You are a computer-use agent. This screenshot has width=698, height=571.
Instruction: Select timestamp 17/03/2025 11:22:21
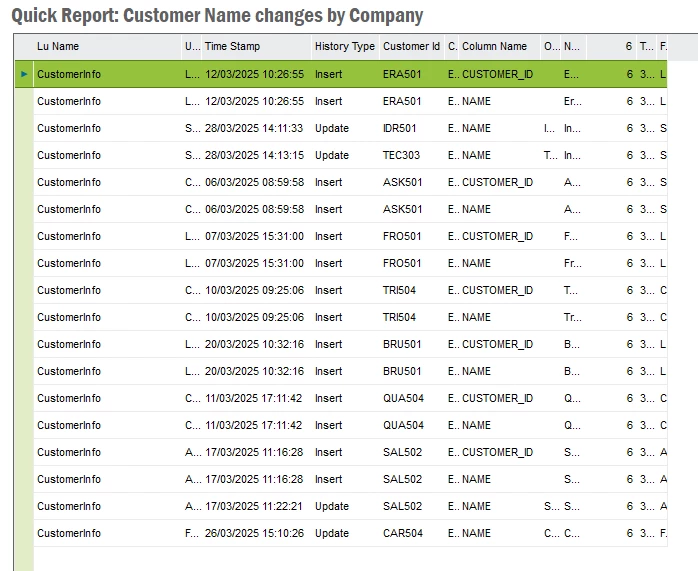(x=254, y=506)
